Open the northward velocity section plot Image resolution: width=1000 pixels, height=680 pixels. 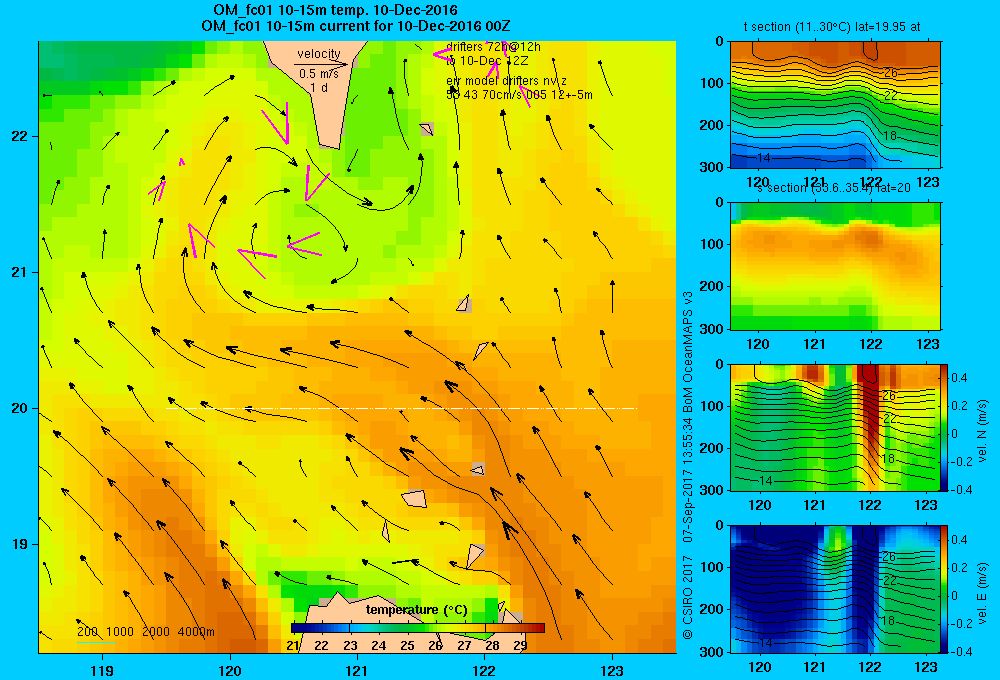(x=835, y=427)
